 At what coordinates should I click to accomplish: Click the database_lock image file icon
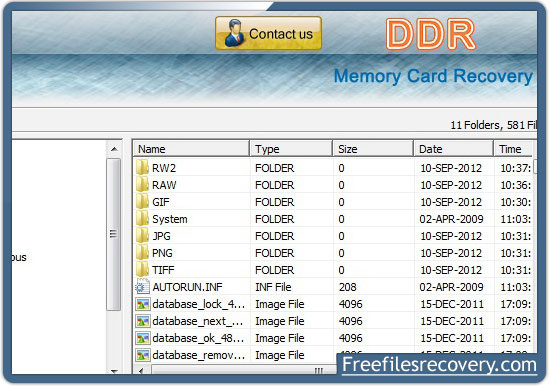pos(143,304)
